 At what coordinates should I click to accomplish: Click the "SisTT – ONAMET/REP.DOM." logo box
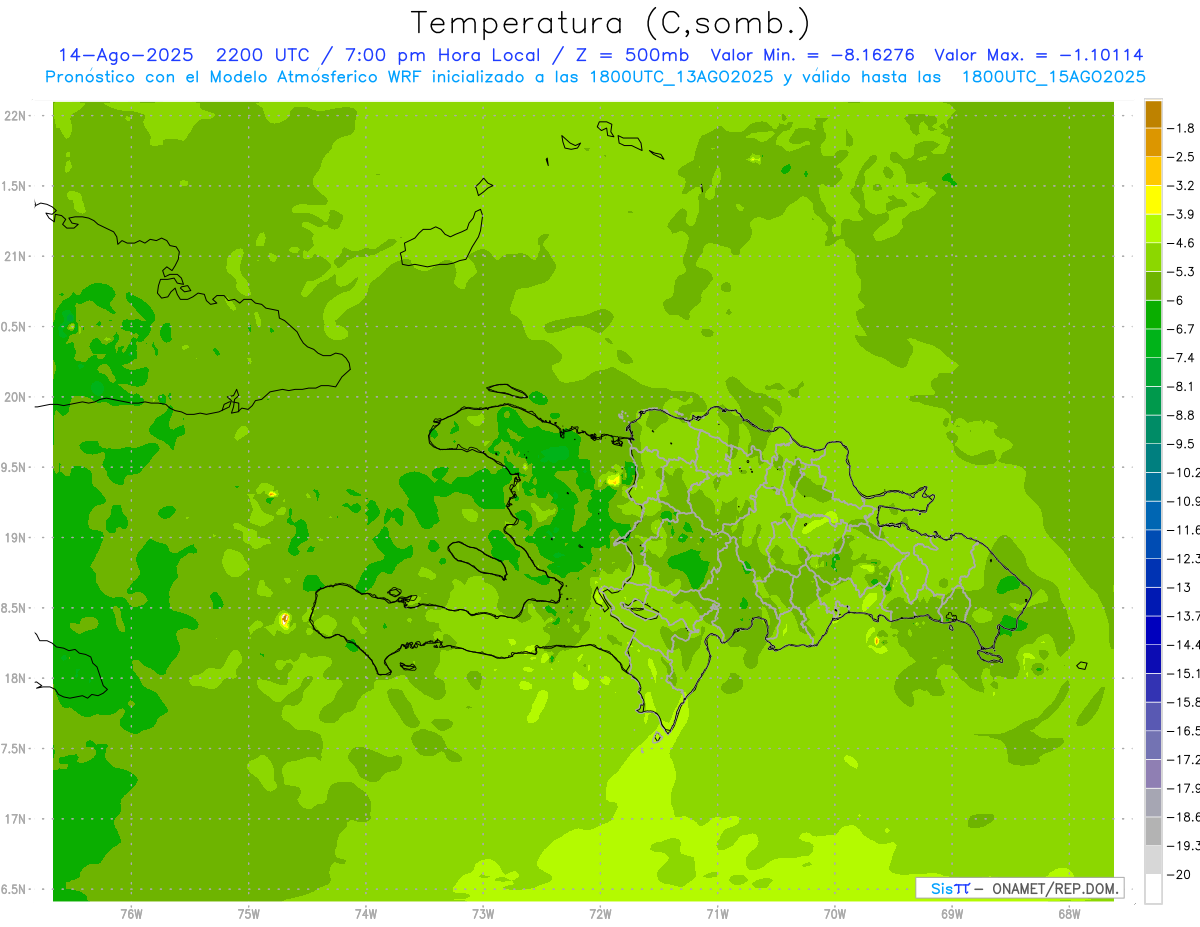1020,888
